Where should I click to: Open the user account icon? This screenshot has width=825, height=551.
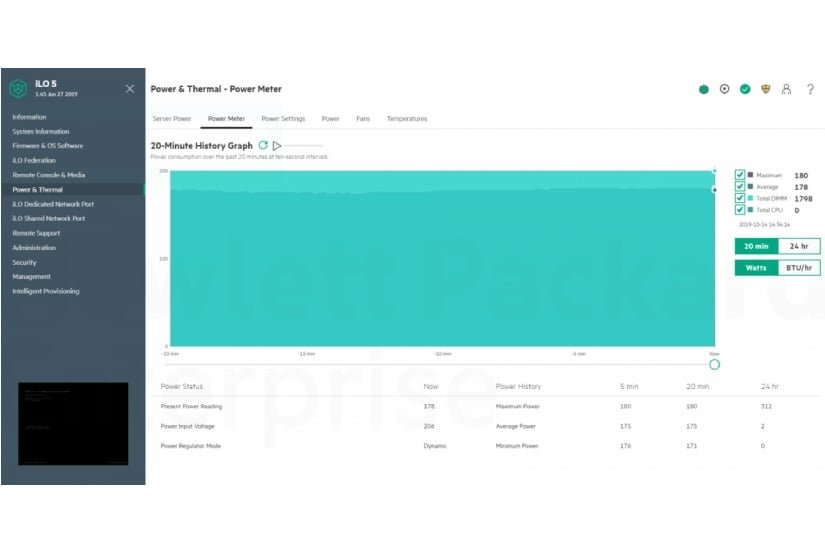click(x=786, y=89)
